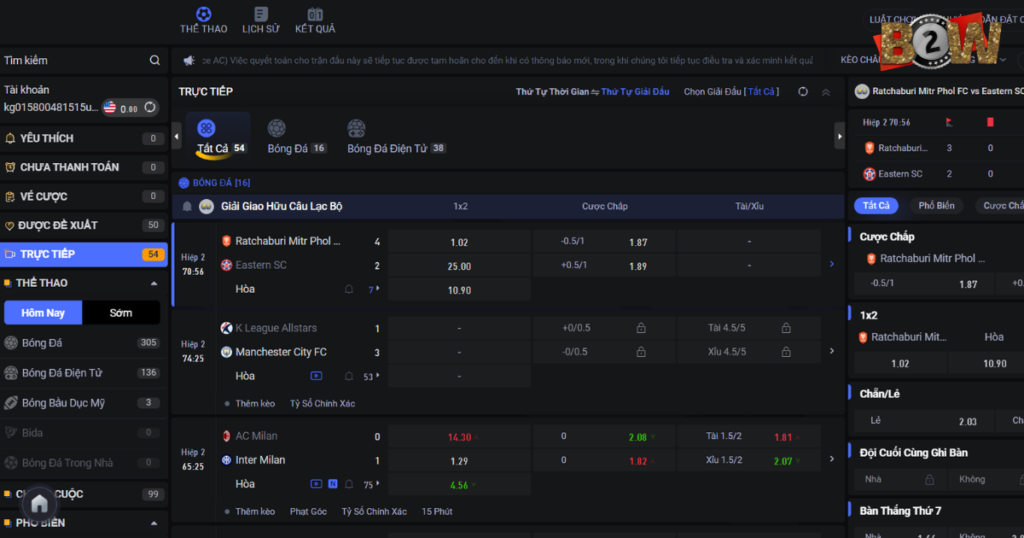Switch to Hôm Nay toggle
The image size is (1024, 538).
pyautogui.click(x=43, y=313)
